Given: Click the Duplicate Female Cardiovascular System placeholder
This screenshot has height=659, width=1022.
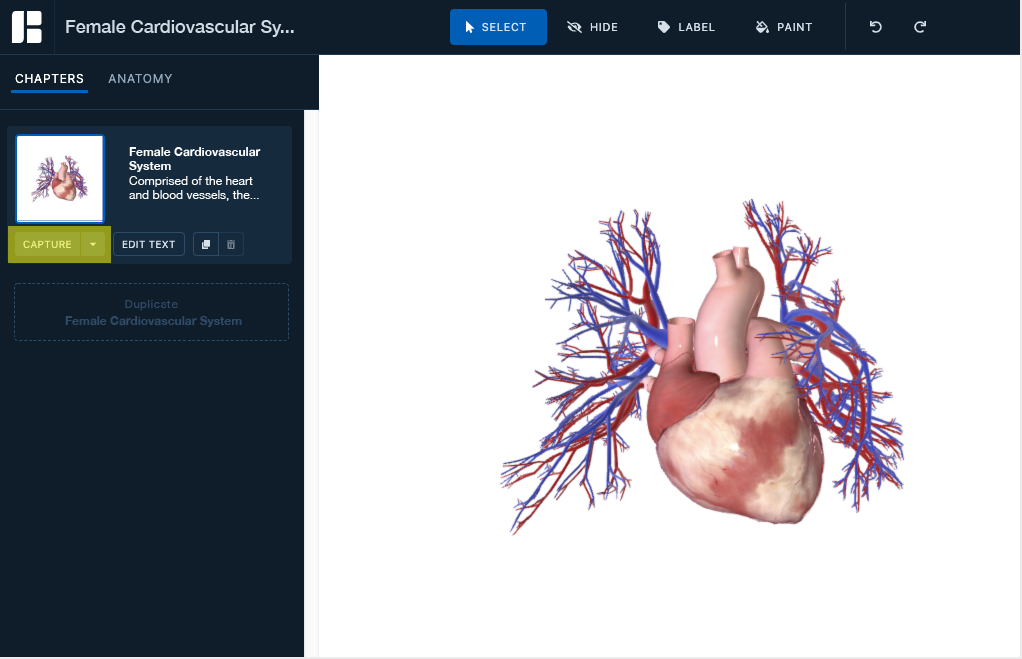Looking at the screenshot, I should point(151,312).
